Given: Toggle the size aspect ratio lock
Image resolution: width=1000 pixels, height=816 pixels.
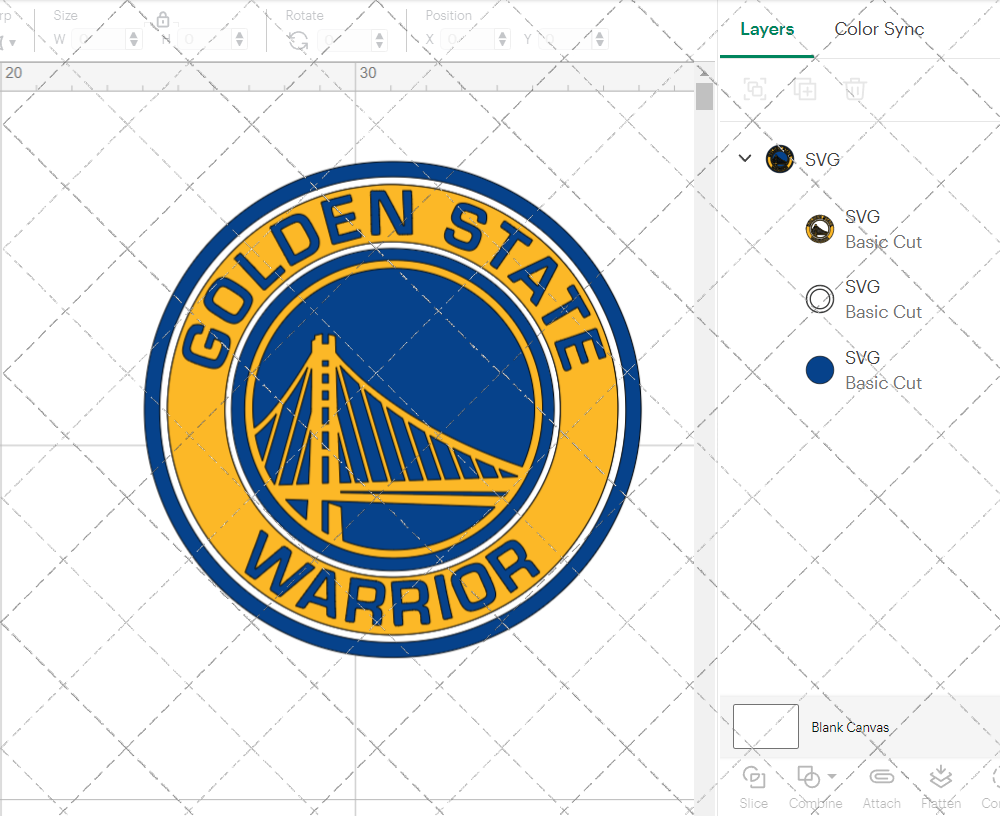Looking at the screenshot, I should [163, 21].
